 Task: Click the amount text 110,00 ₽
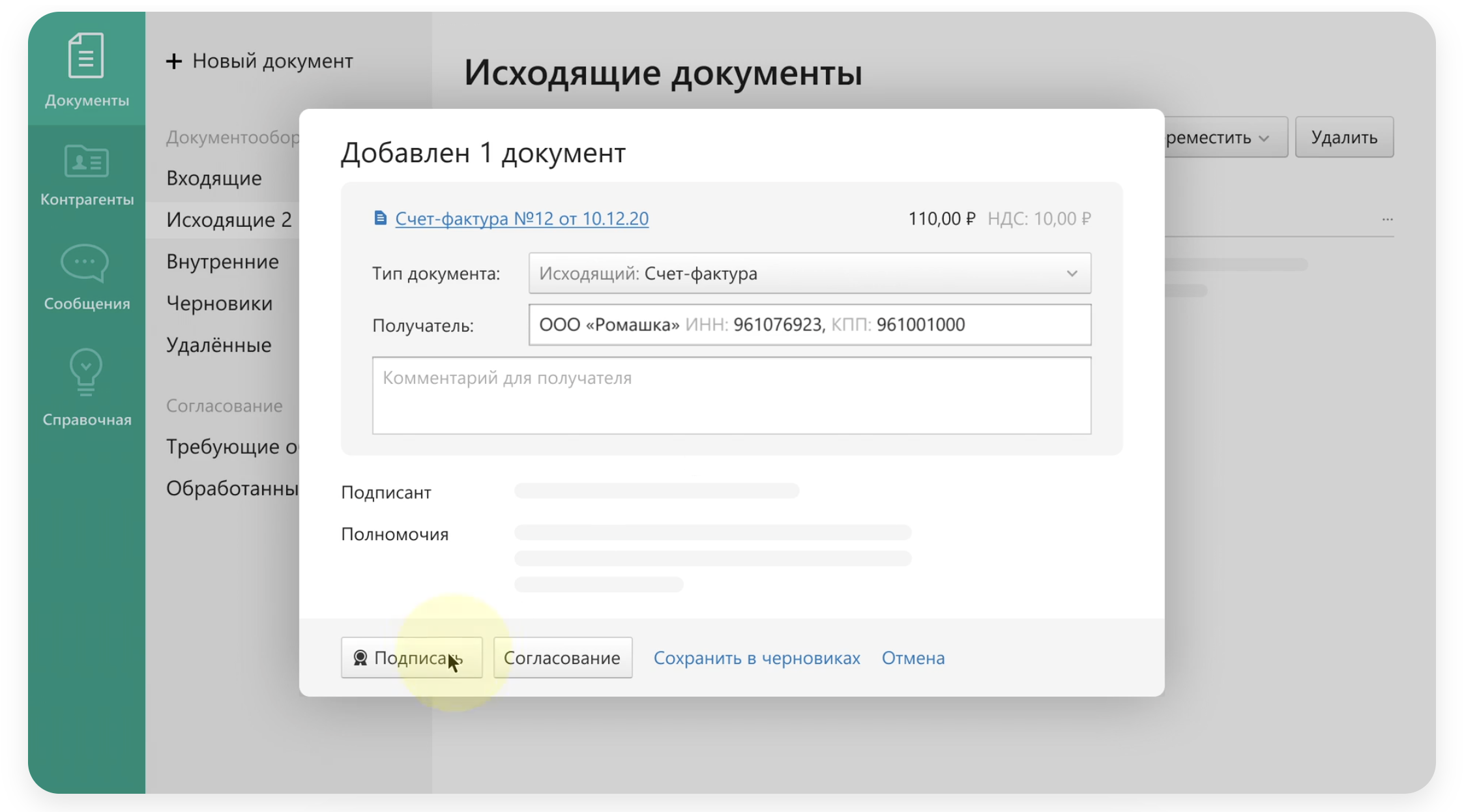[941, 218]
